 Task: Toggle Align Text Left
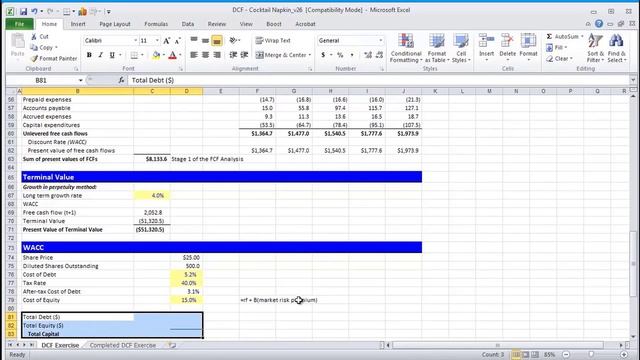pyautogui.click(x=194, y=55)
